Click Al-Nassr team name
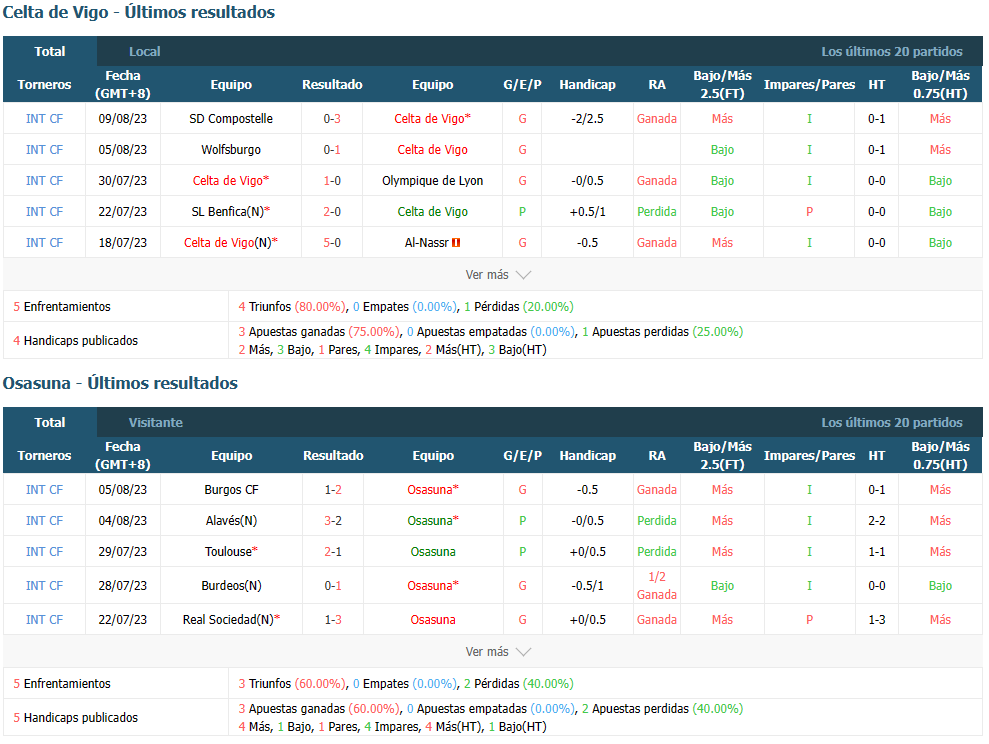 coord(426,243)
